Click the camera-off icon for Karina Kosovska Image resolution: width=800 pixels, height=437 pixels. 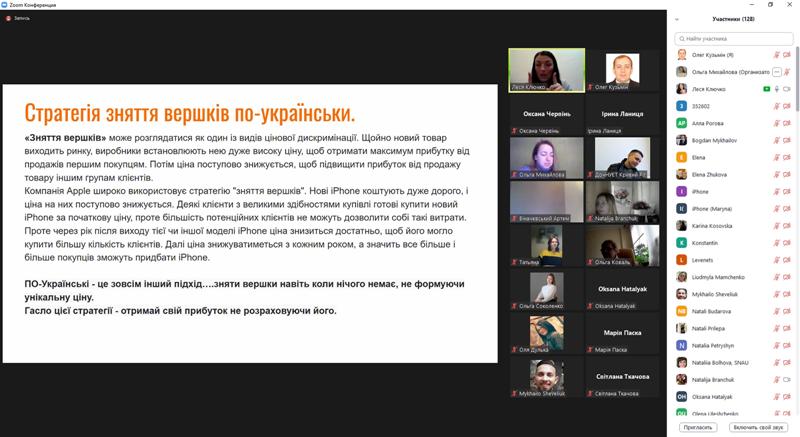pyautogui.click(x=787, y=226)
